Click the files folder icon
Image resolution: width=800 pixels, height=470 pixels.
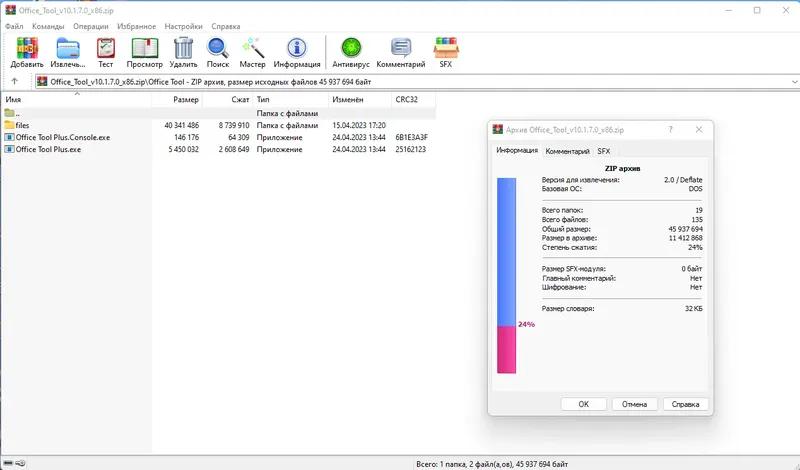coord(9,125)
